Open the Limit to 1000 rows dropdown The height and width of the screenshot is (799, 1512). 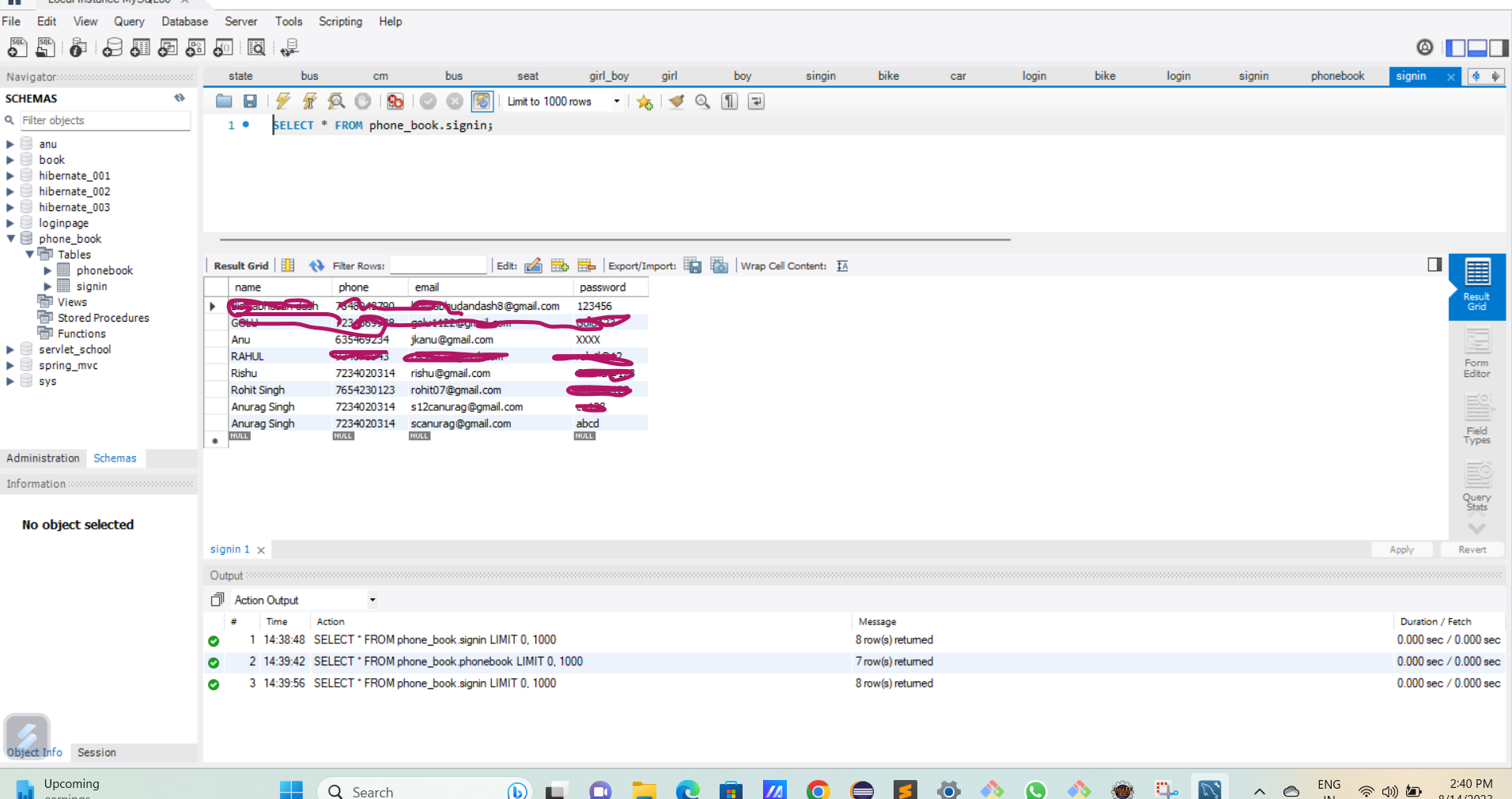tap(616, 101)
